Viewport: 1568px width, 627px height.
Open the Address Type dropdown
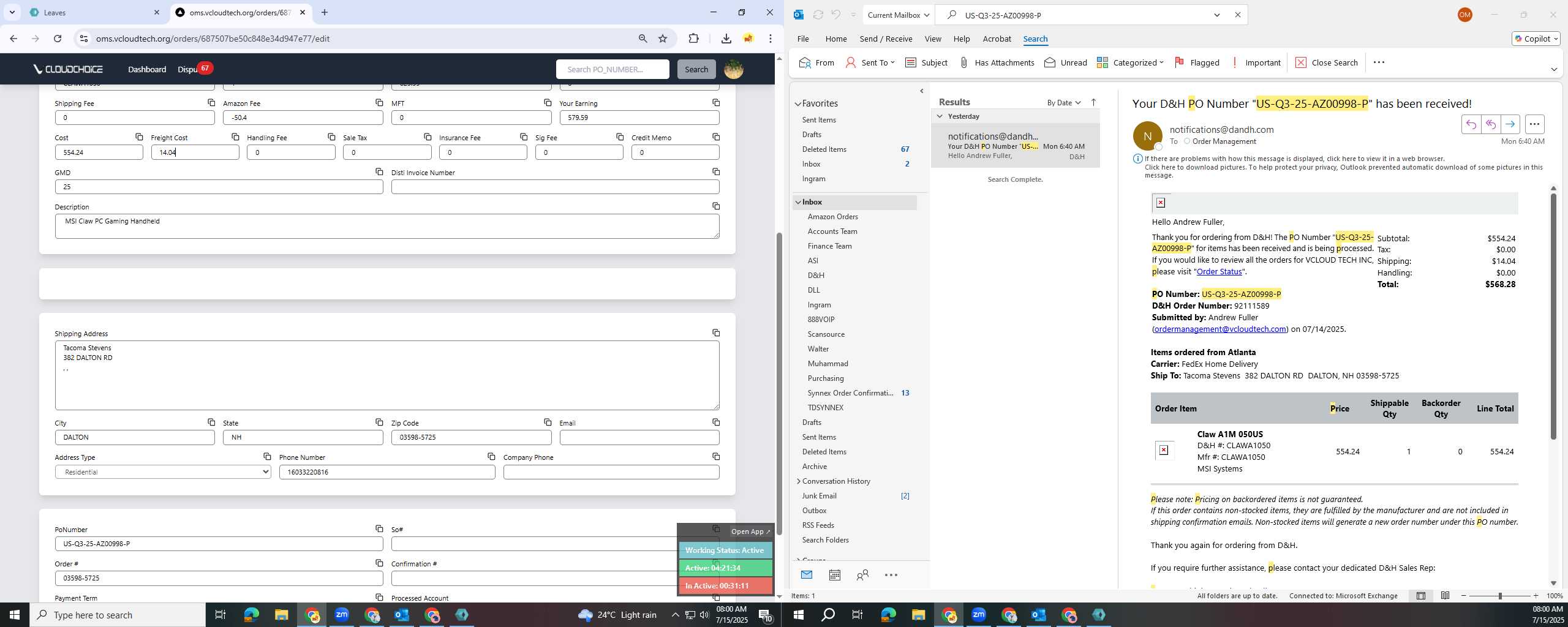pos(162,471)
